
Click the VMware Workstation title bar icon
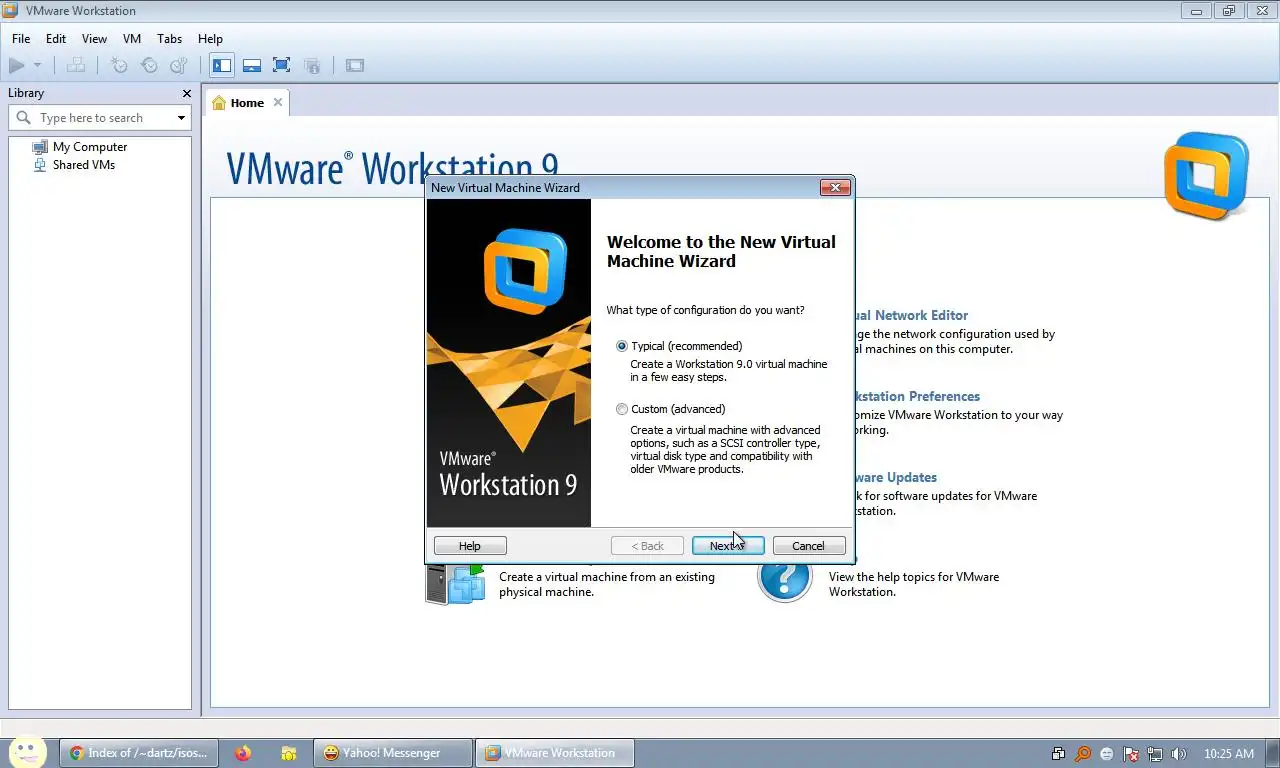pyautogui.click(x=10, y=11)
